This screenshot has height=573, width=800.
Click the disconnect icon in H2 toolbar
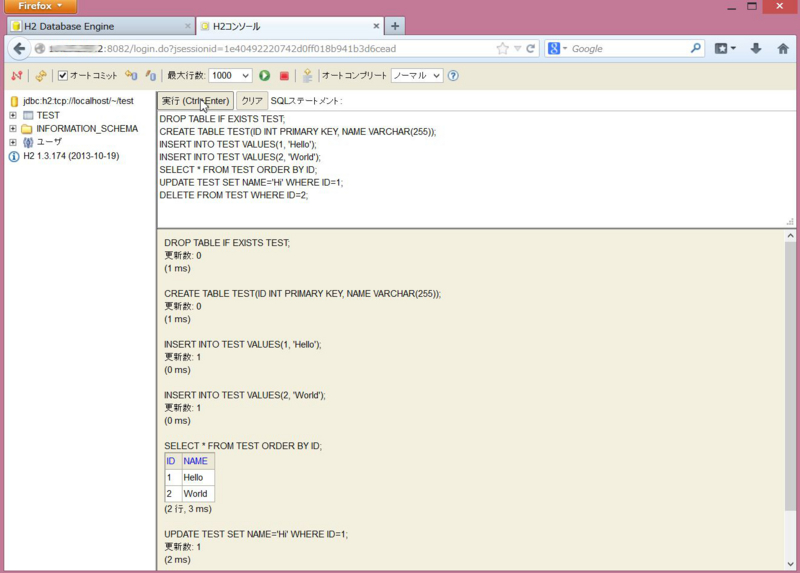pos(17,76)
